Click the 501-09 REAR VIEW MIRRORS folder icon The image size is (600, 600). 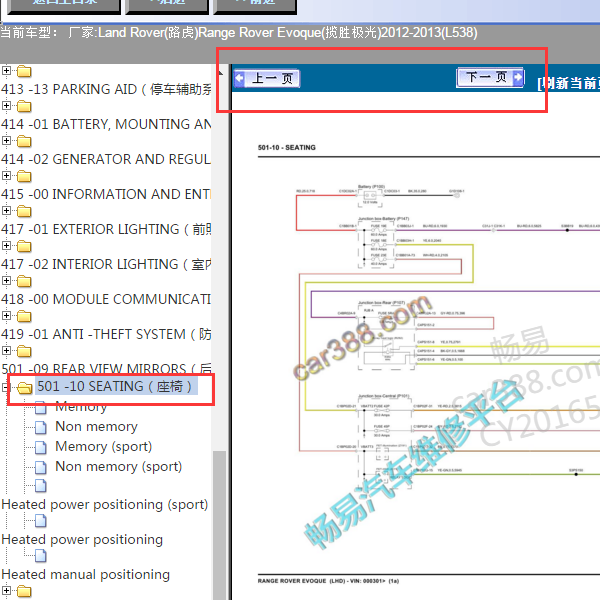point(24,351)
